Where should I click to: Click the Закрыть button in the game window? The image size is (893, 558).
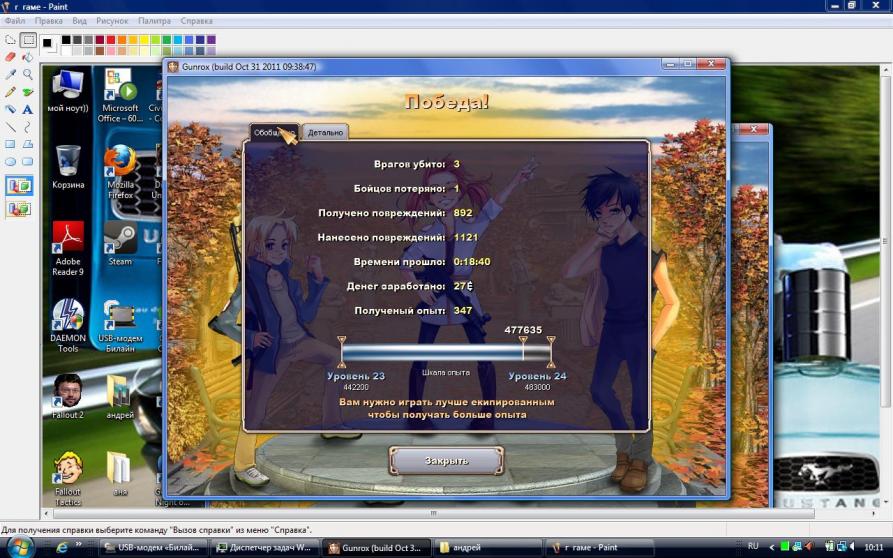pos(444,460)
